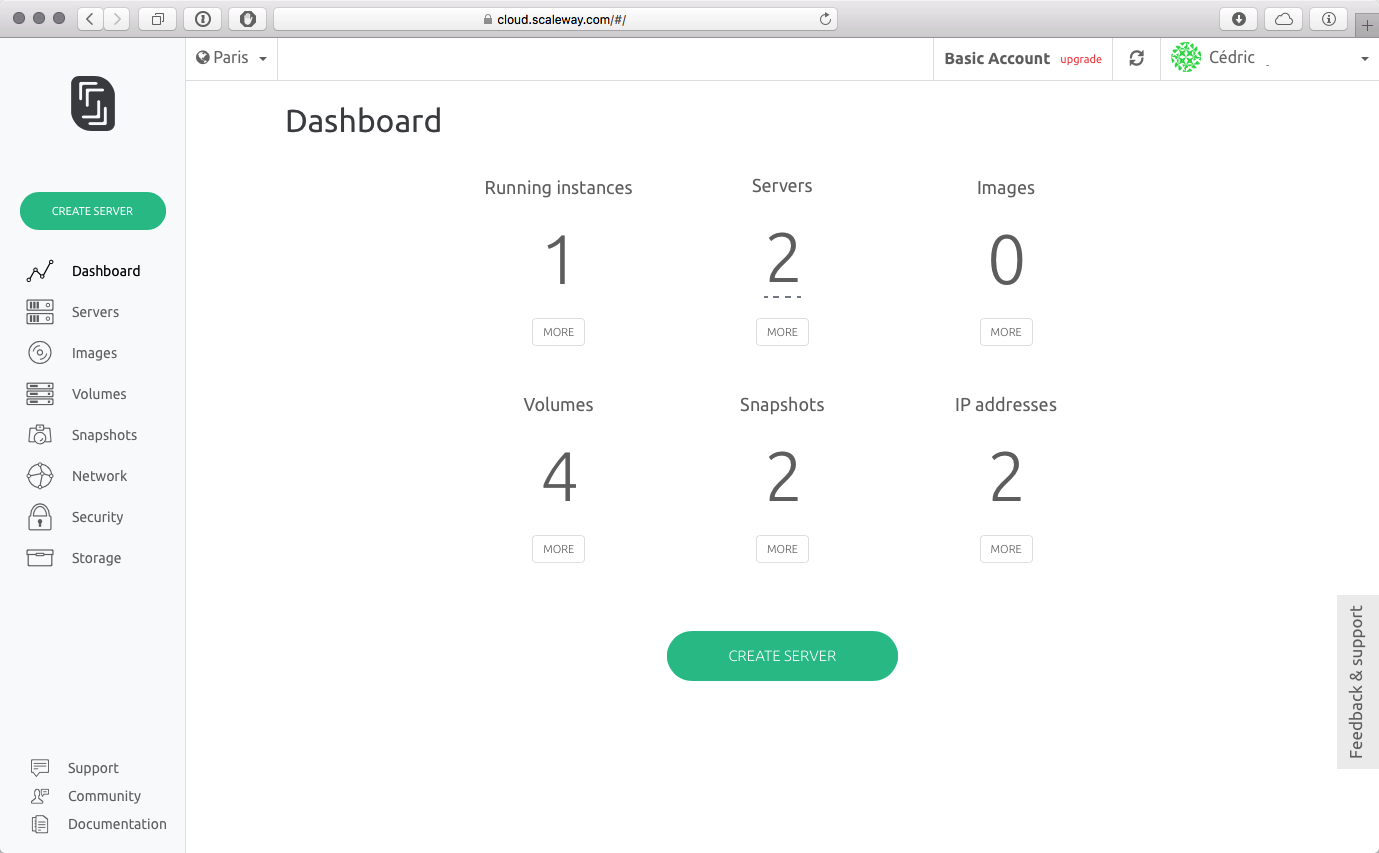This screenshot has width=1379, height=853.
Task: Open Images via the disc icon
Action: (40, 353)
